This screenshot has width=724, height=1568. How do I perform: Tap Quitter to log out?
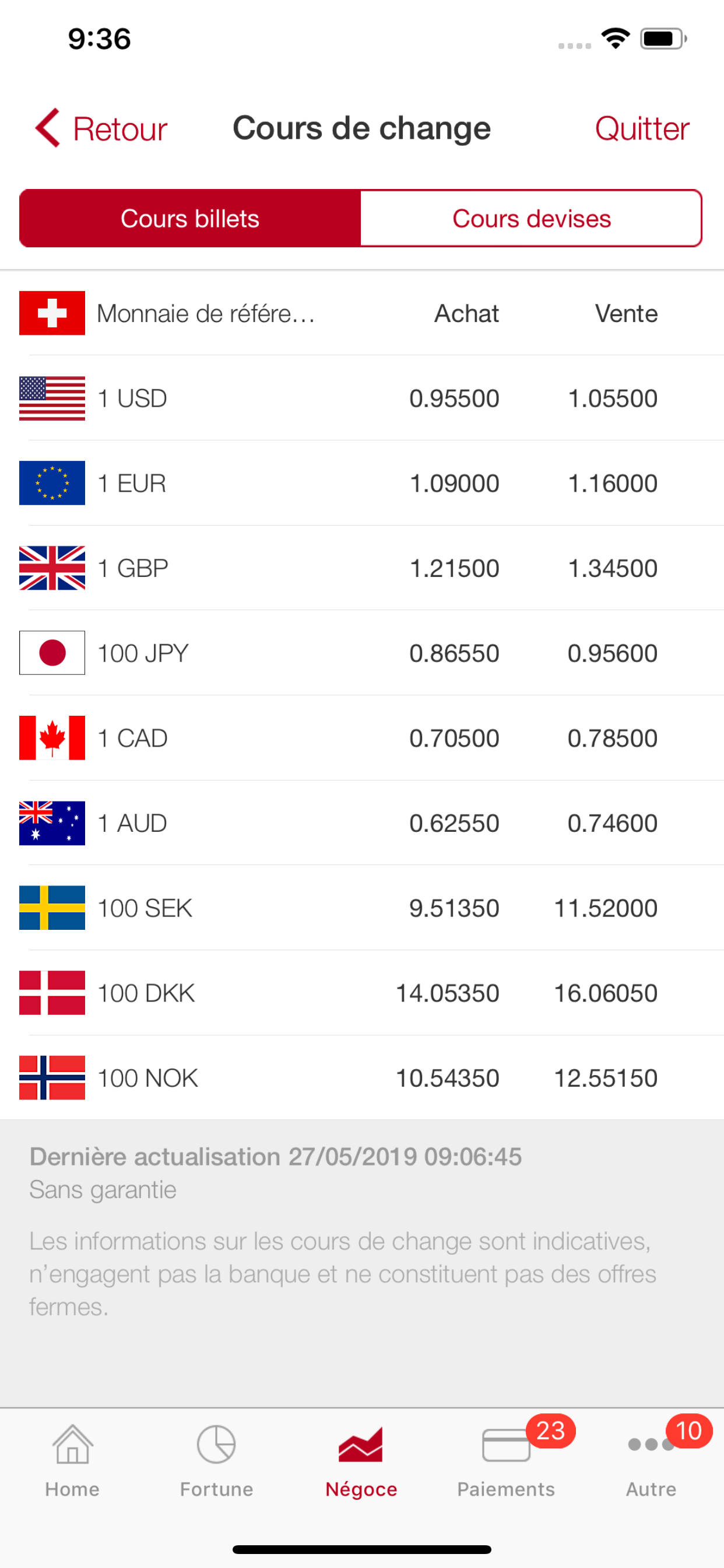(x=642, y=128)
